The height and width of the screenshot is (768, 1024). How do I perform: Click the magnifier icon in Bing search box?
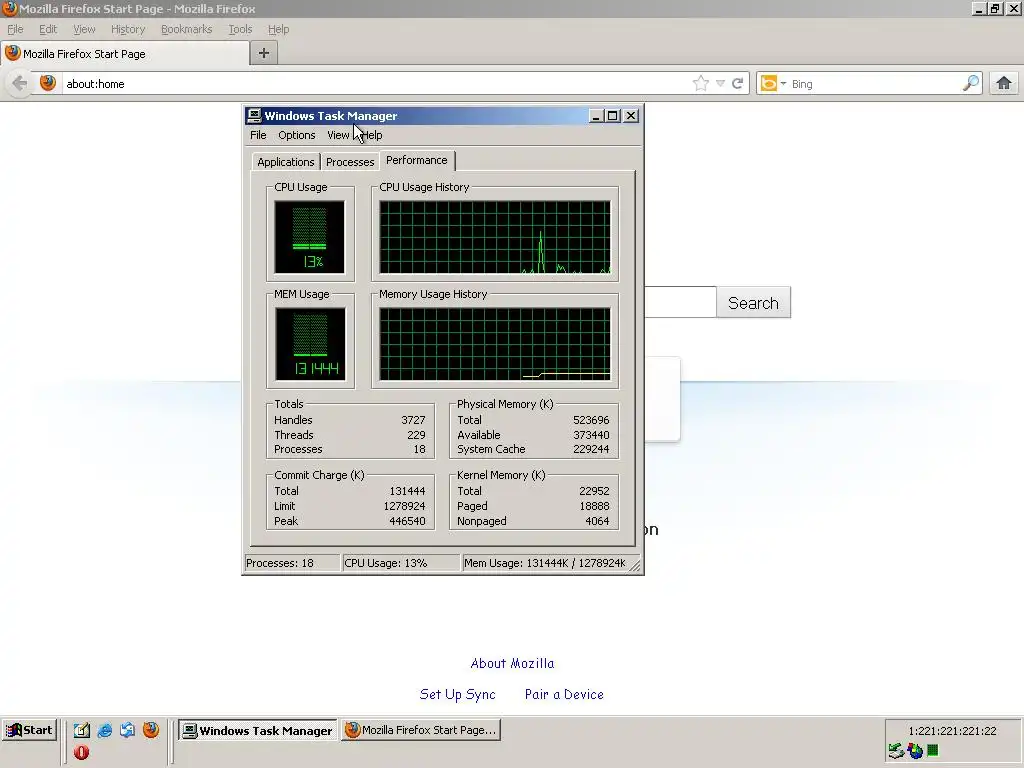click(971, 83)
